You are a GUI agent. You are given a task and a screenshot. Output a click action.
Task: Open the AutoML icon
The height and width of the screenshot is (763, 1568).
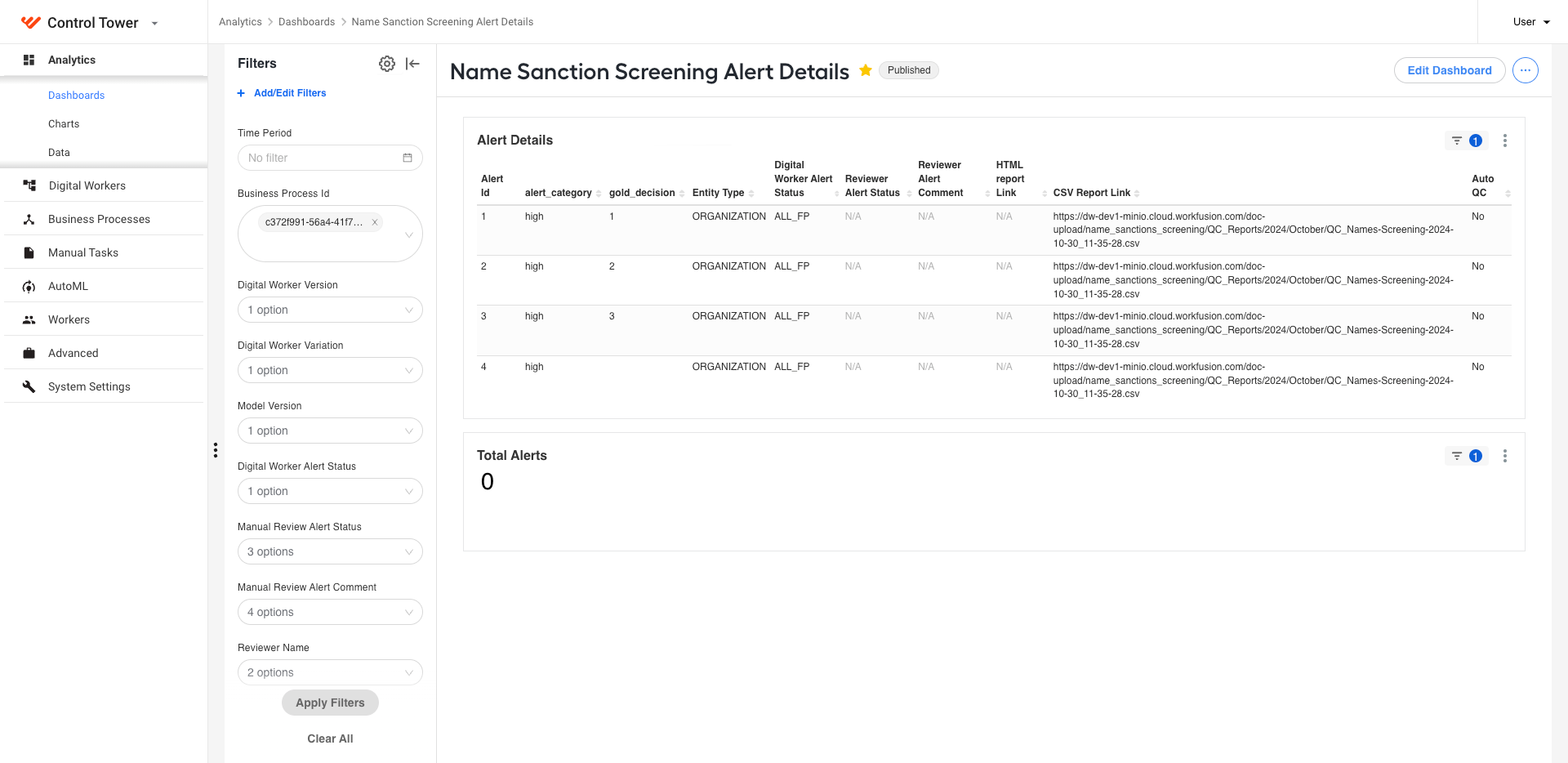point(29,286)
